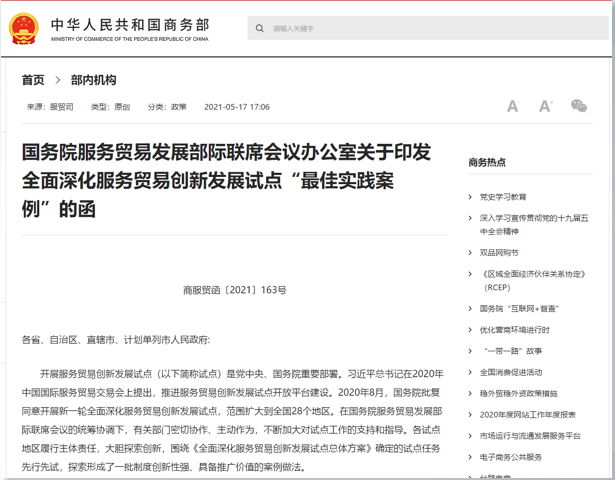Open "一带一路"故事 link
The image size is (615, 480).
coord(513,351)
